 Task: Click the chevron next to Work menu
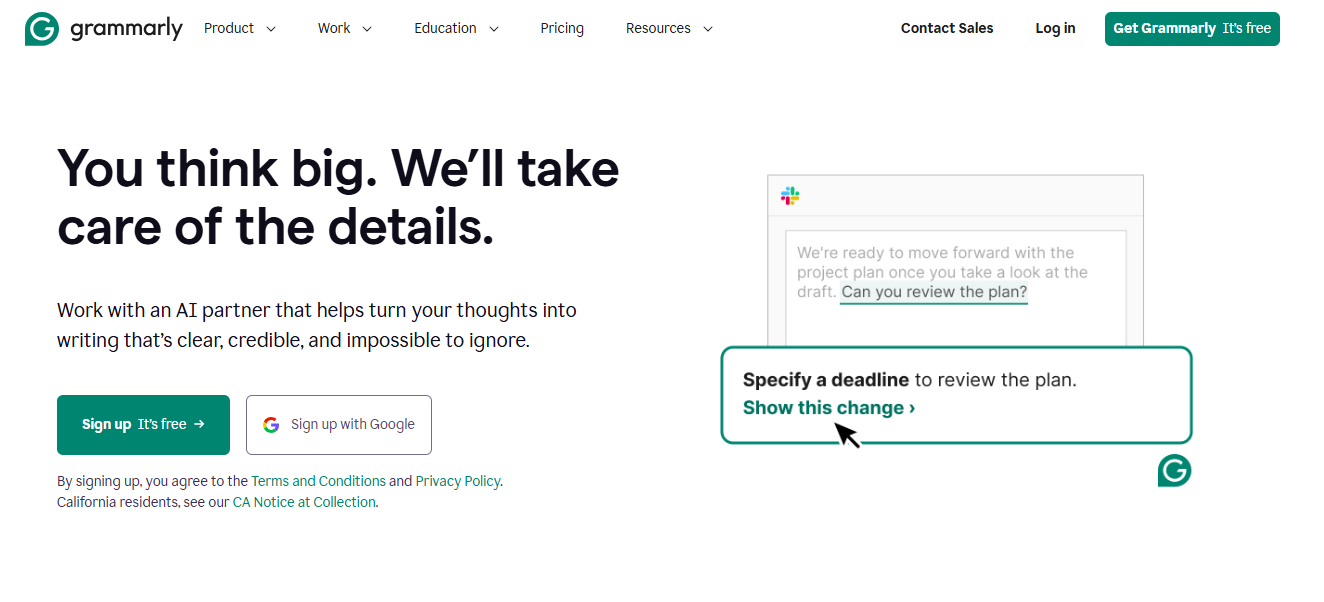pyautogui.click(x=367, y=29)
